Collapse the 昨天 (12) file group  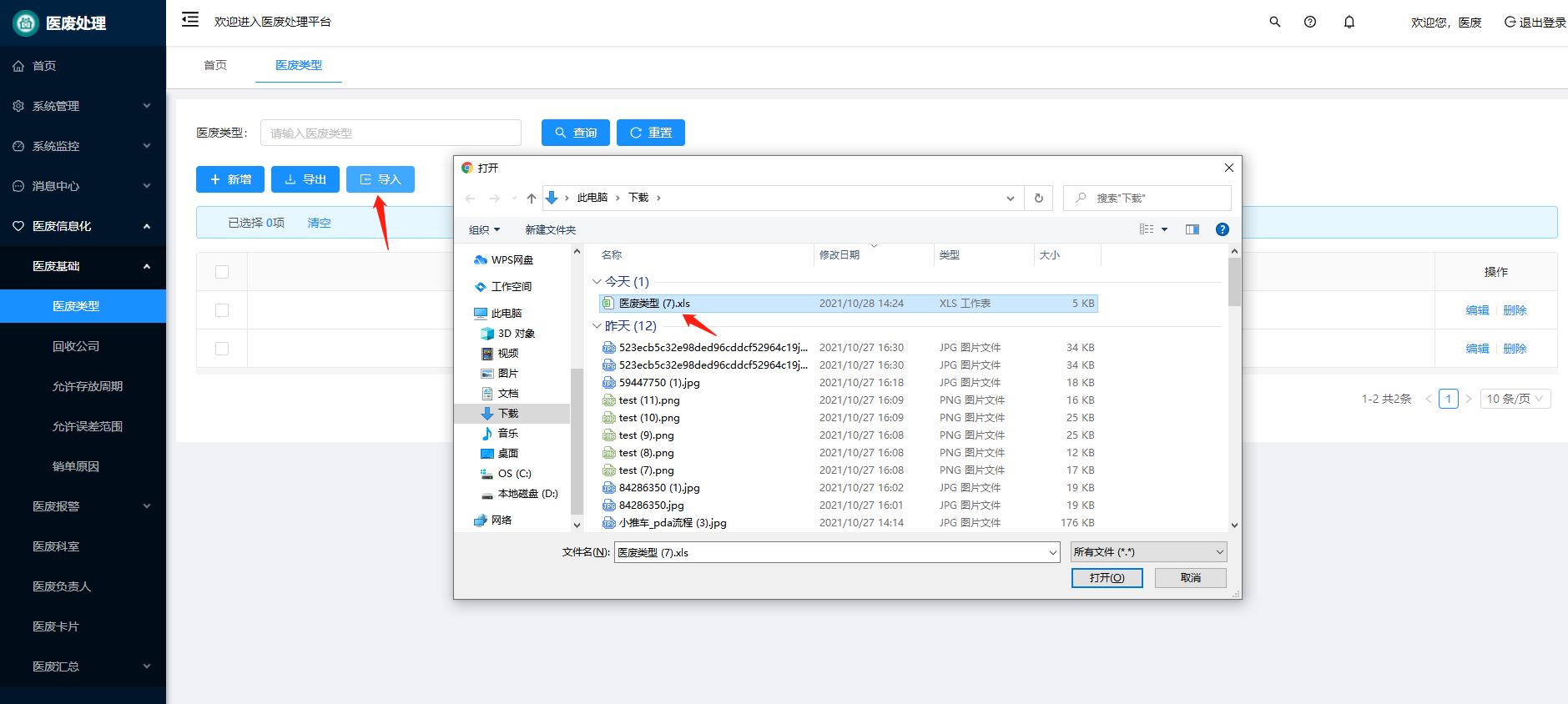pos(597,326)
